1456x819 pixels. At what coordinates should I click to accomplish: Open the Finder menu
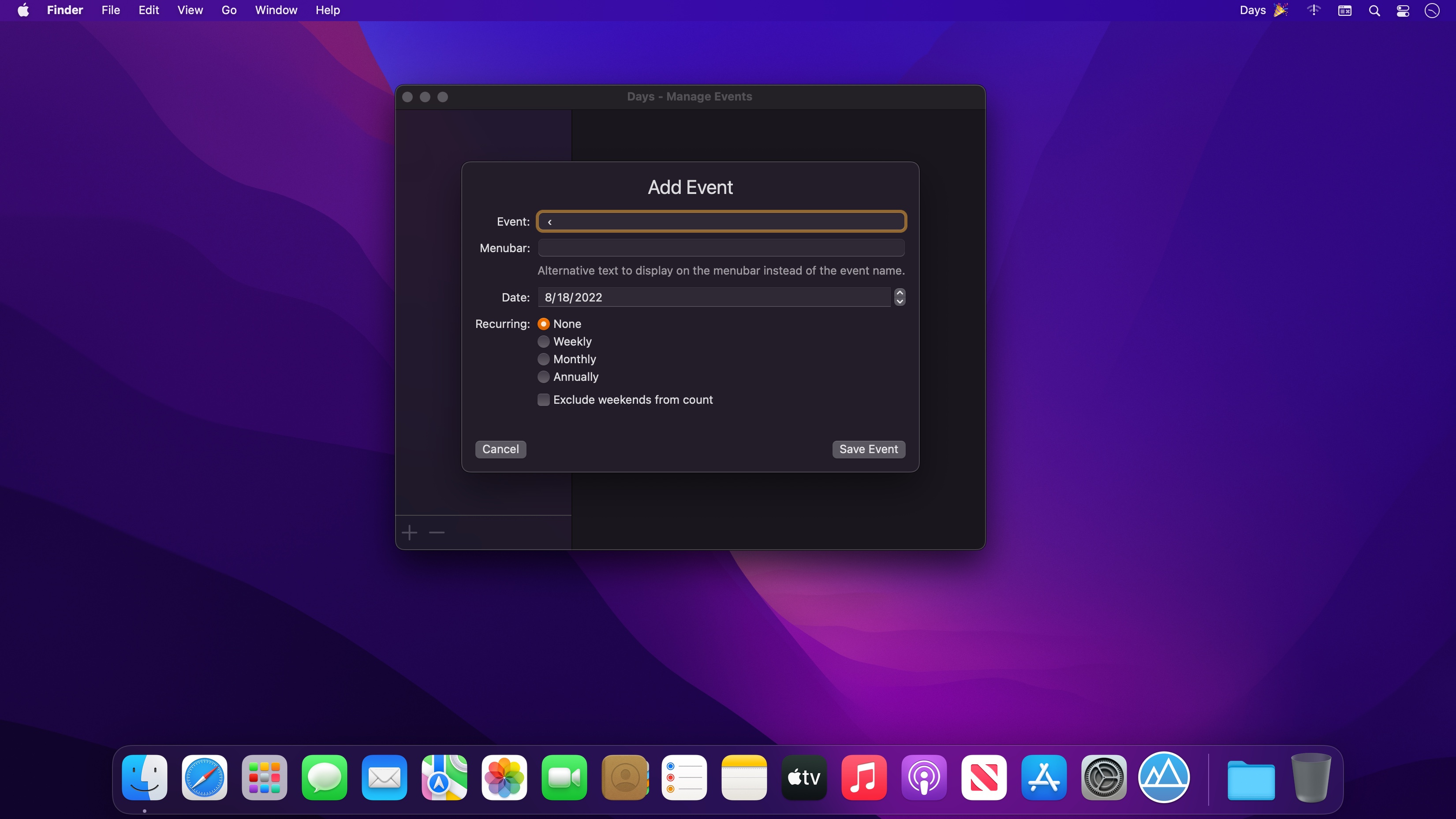point(65,10)
